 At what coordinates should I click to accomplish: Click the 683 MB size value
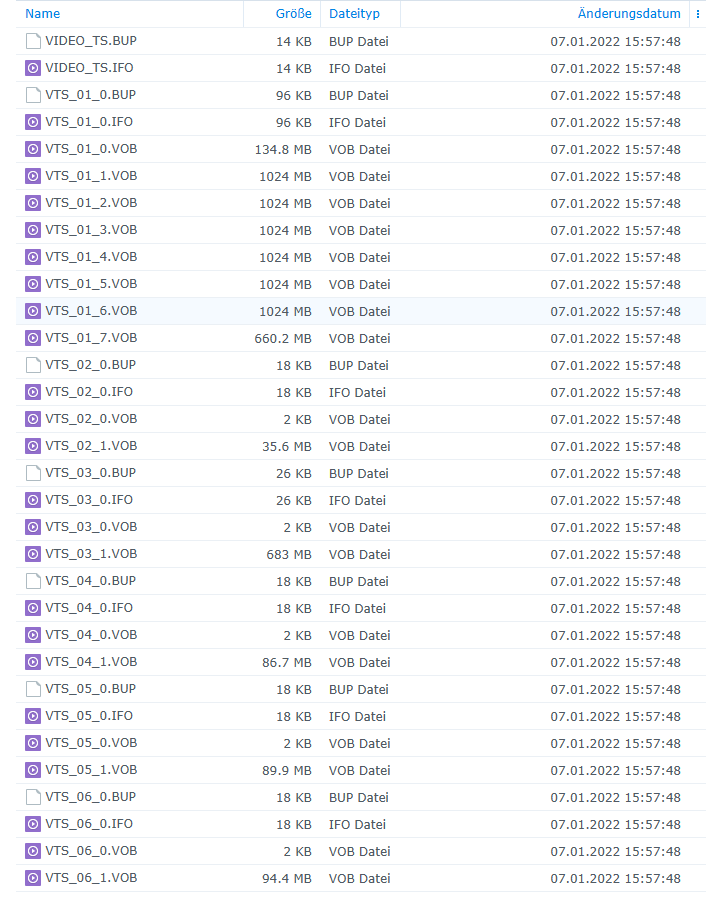click(289, 554)
